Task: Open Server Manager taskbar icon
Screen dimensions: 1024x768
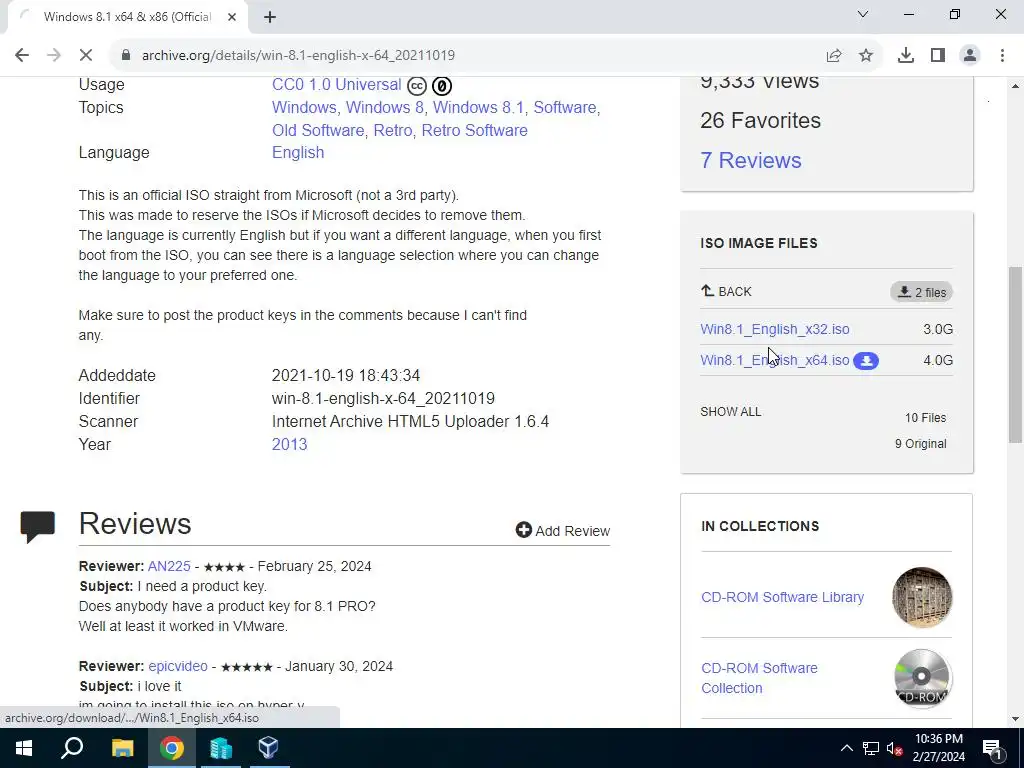Action: (x=221, y=748)
